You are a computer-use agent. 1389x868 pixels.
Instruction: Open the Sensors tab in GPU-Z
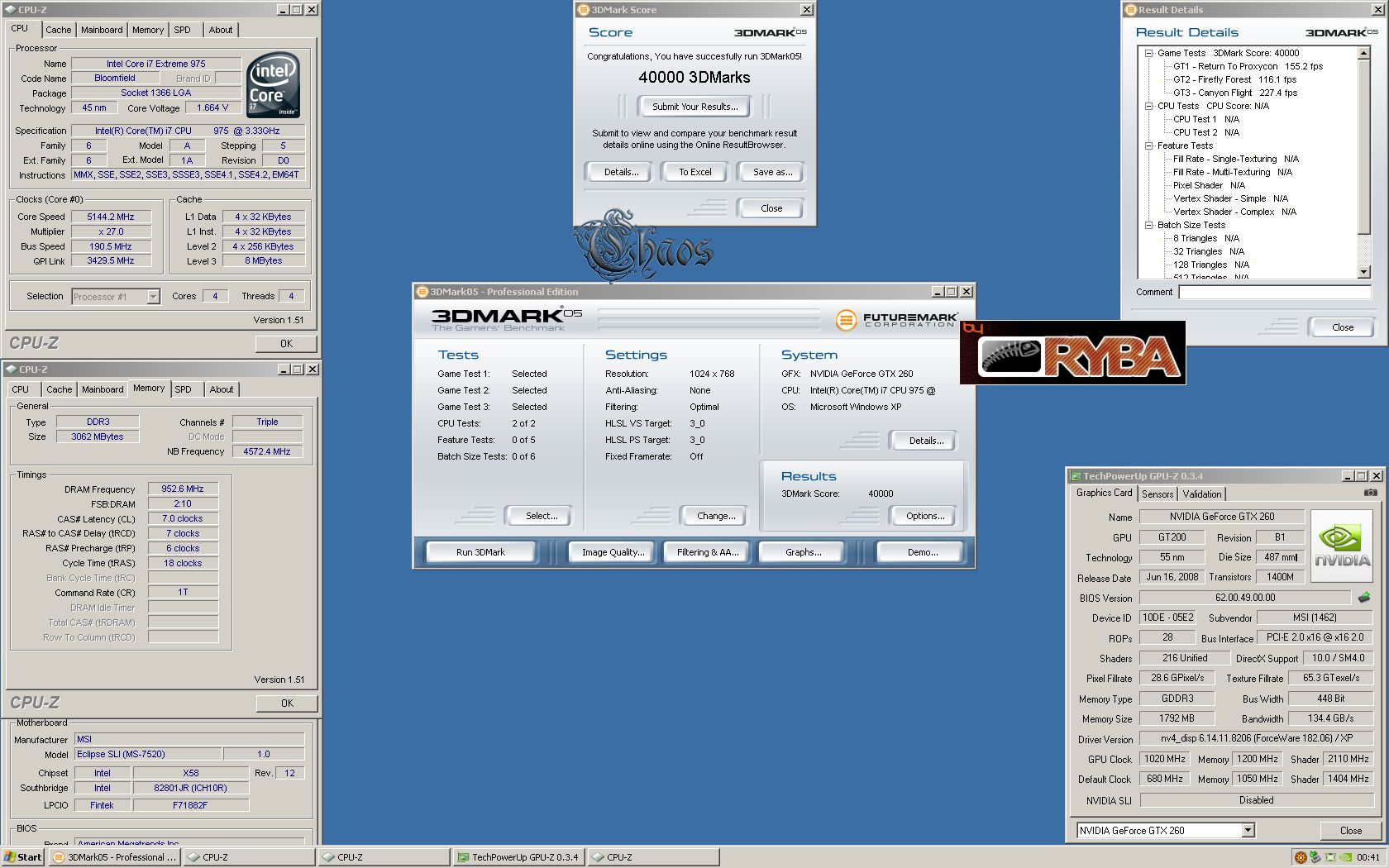[x=1157, y=494]
